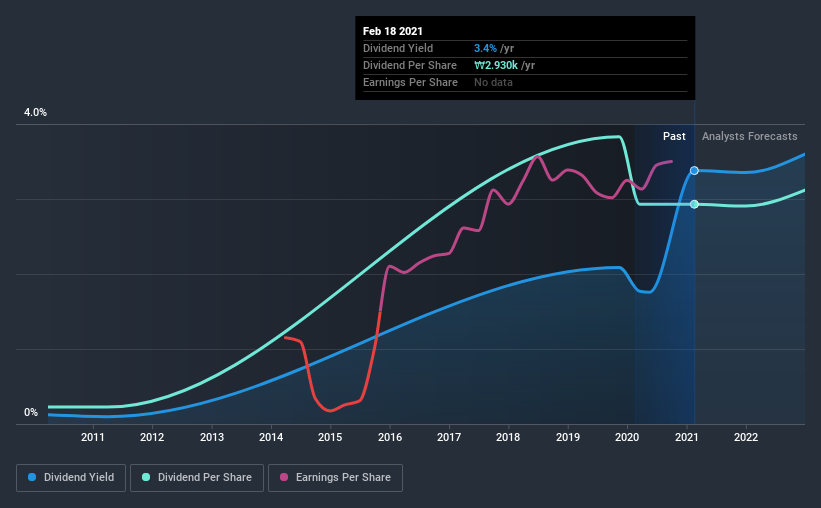
Task: Click the pink Earnings Per Share legend dot
Action: click(x=284, y=477)
